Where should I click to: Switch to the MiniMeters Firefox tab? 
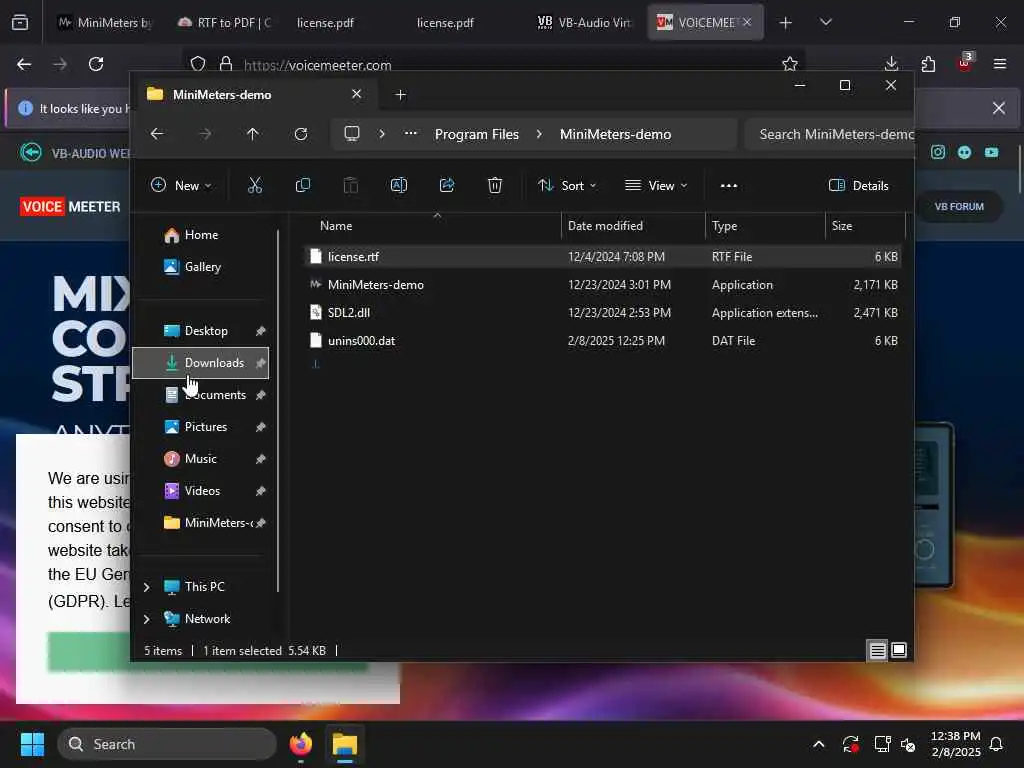(104, 23)
